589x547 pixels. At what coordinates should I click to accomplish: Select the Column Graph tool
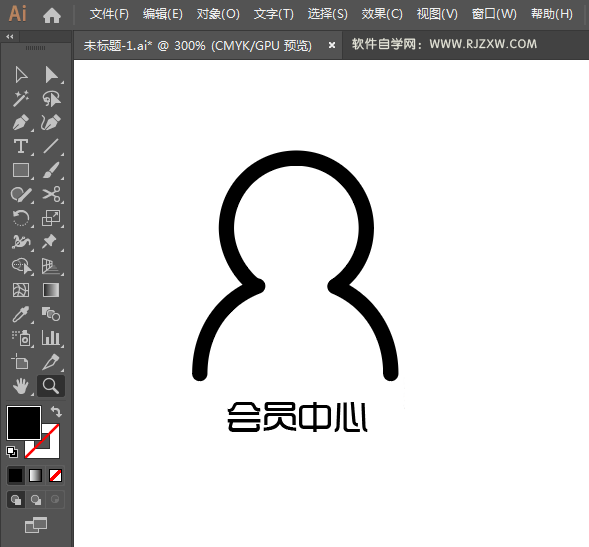pyautogui.click(x=51, y=338)
